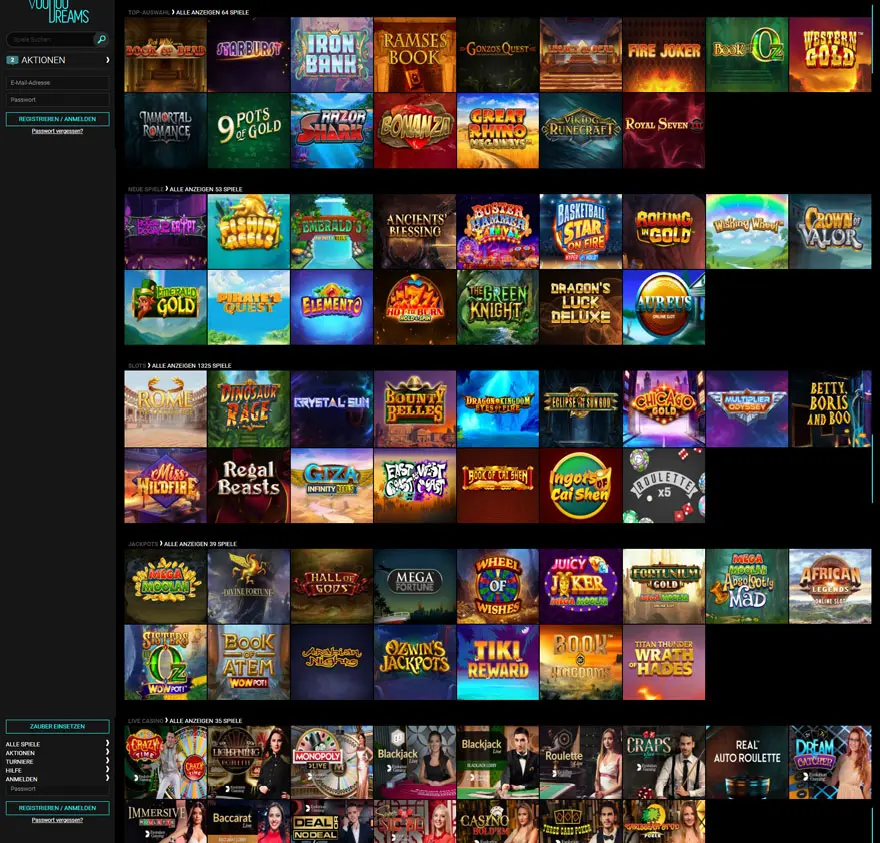880x843 pixels.
Task: Click the Zauber Einsetzen button
Action: click(x=57, y=726)
